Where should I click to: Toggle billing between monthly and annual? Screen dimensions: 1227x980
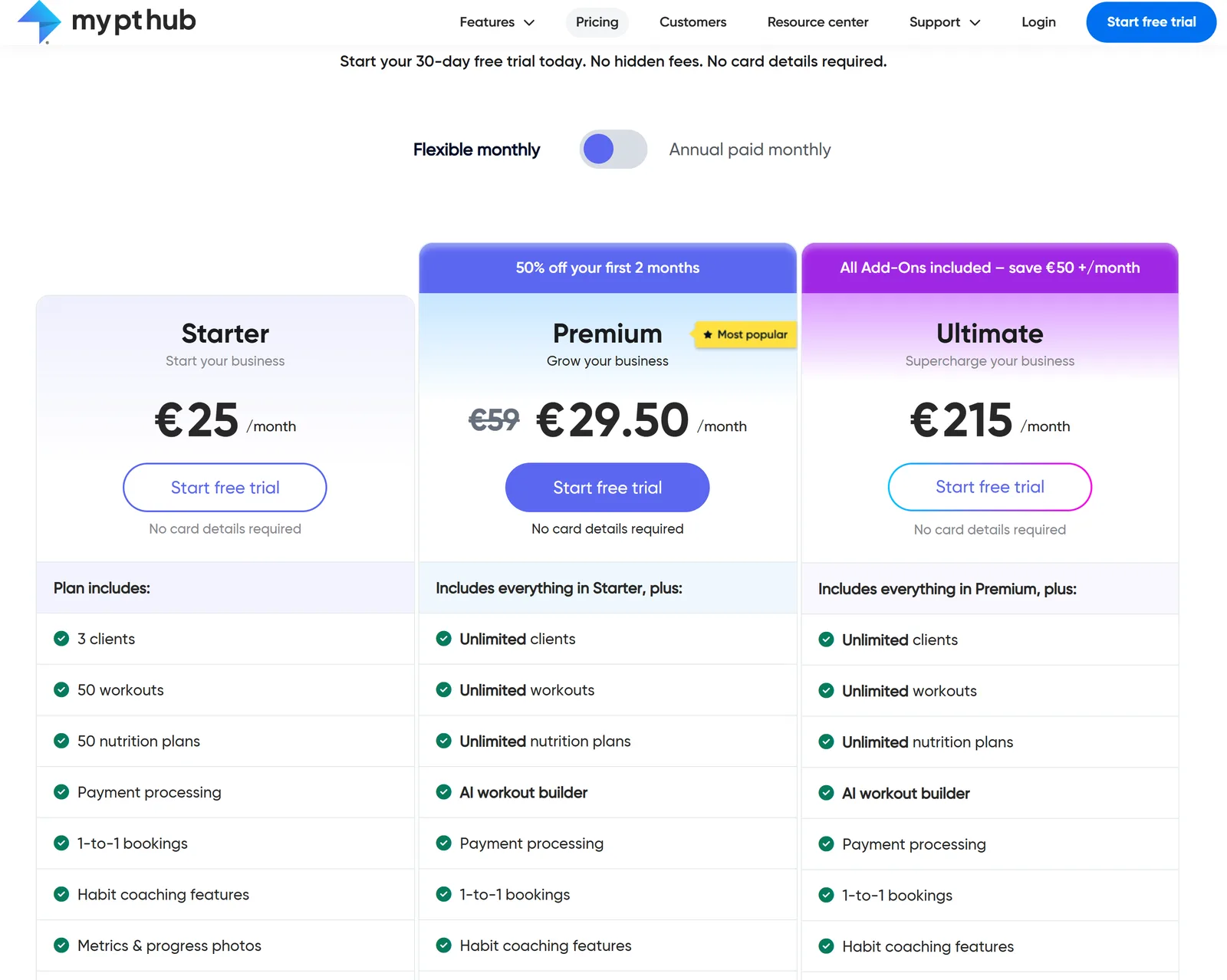(613, 149)
